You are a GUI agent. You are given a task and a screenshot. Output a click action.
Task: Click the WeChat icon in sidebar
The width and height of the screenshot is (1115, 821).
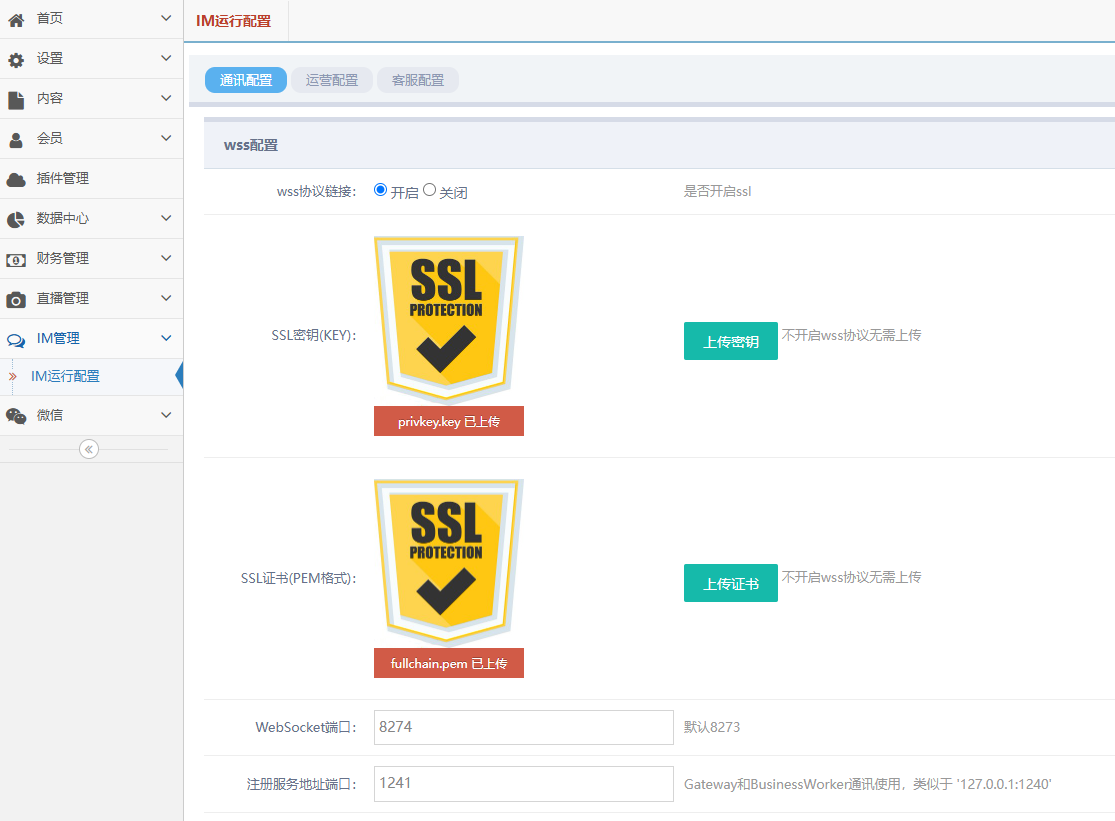[x=16, y=416]
